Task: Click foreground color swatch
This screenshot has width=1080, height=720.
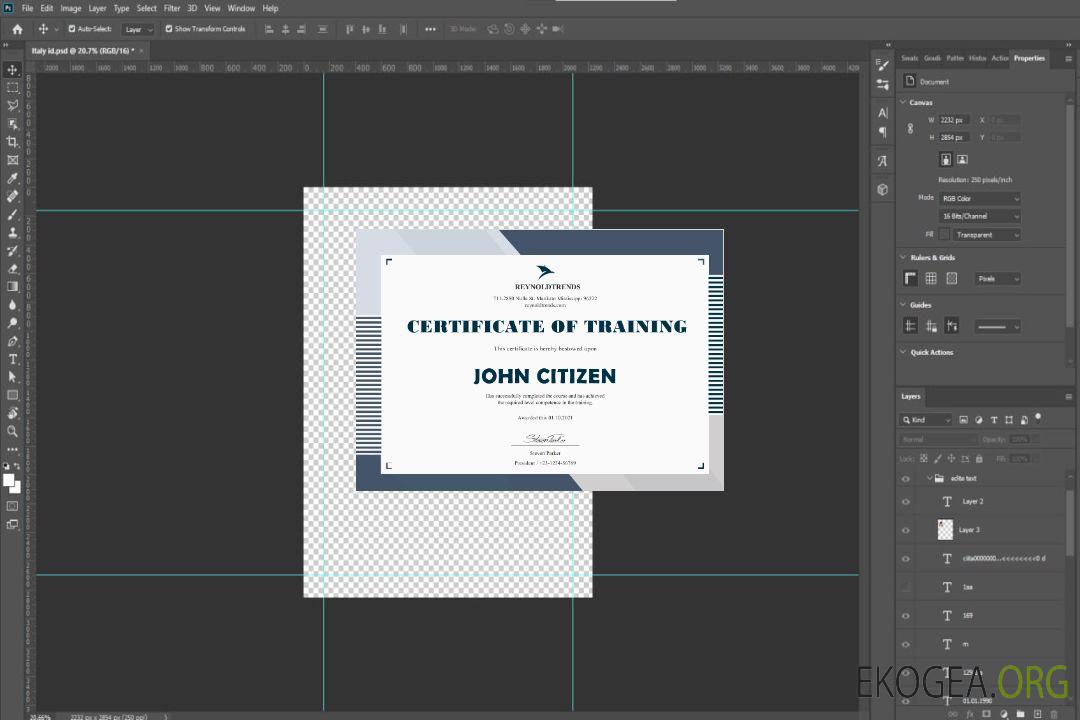Action: 8,480
